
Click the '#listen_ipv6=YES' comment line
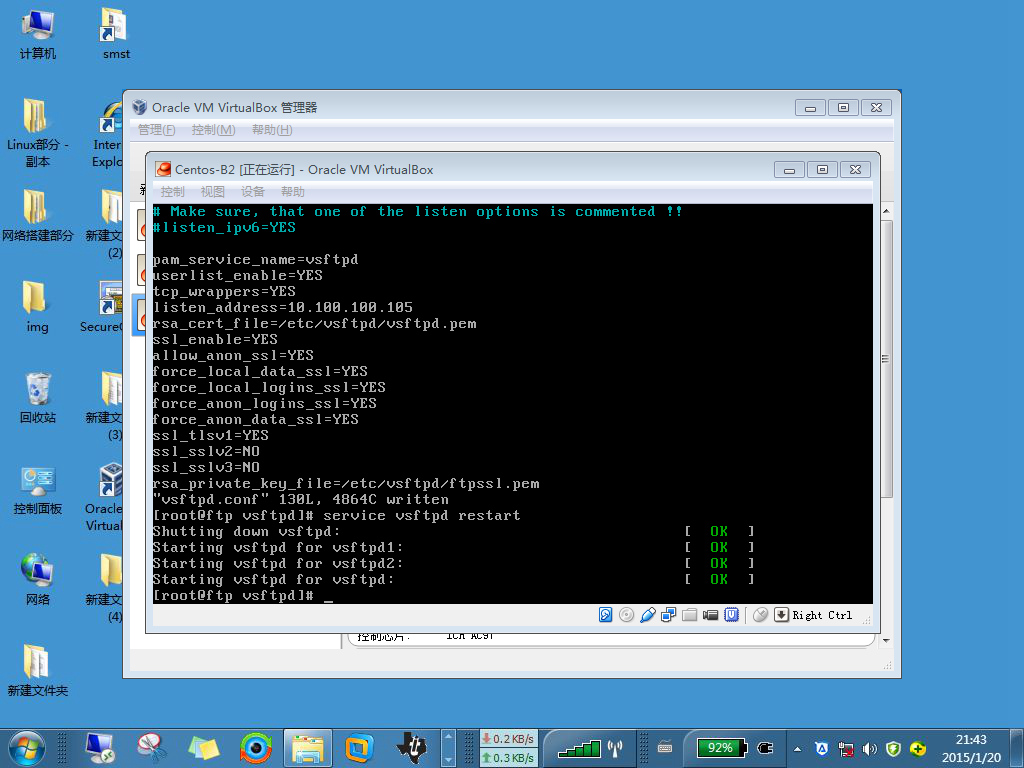[x=224, y=227]
